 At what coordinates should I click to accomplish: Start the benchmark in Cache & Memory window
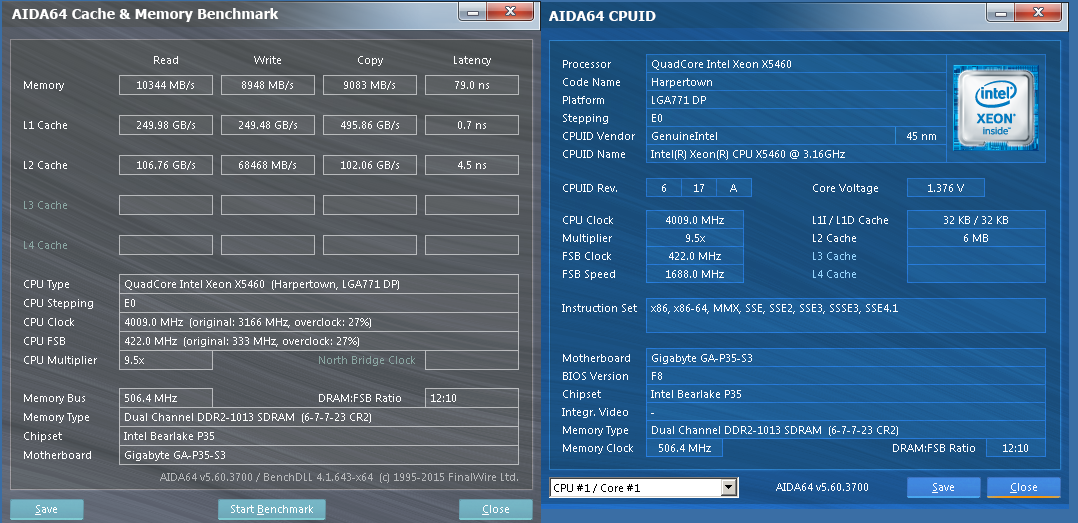(272, 509)
